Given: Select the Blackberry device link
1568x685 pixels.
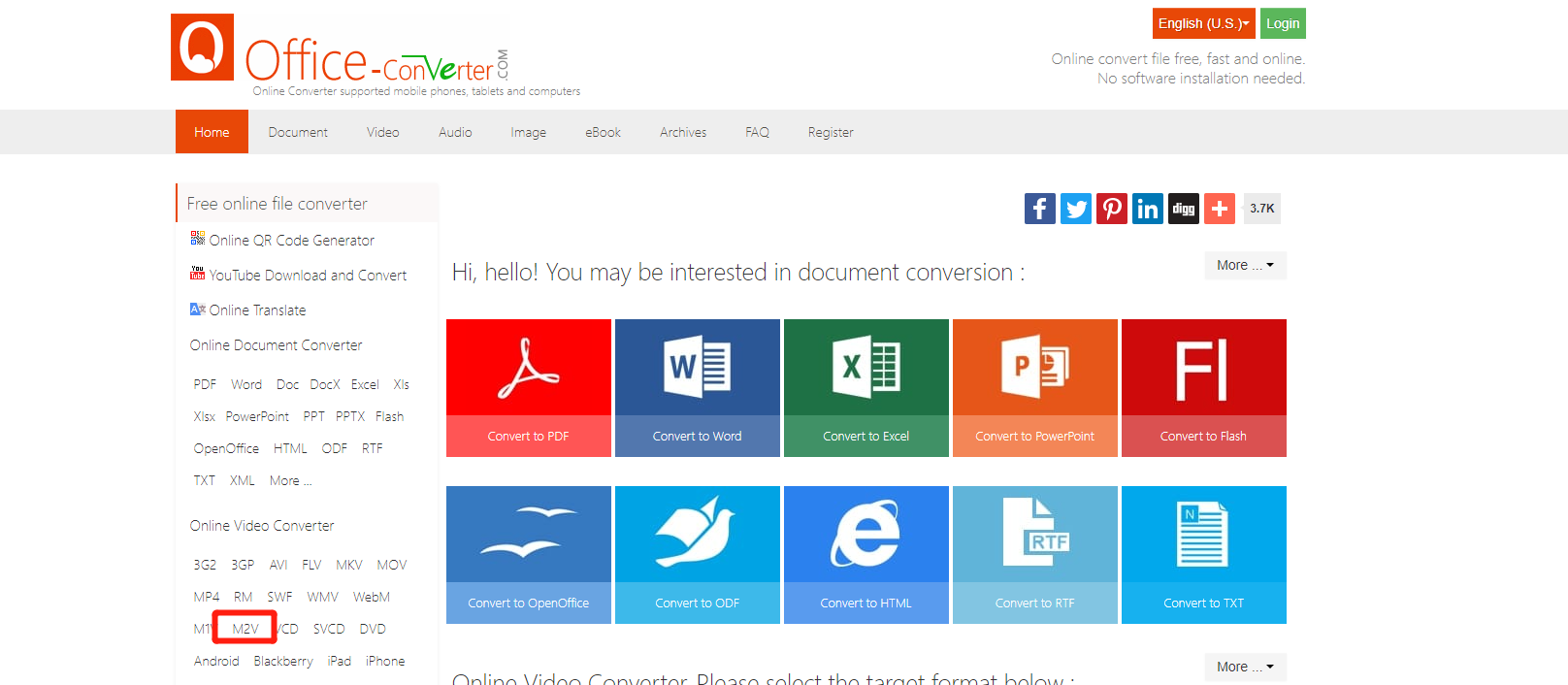Looking at the screenshot, I should (x=283, y=661).
